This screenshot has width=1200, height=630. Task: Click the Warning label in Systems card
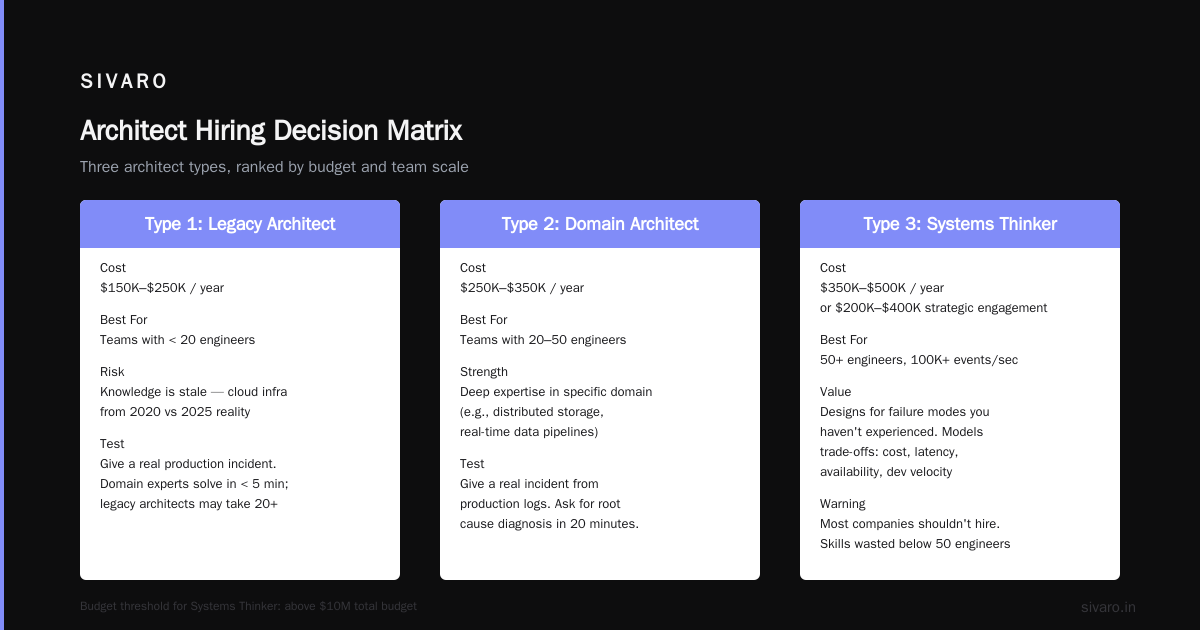(843, 504)
